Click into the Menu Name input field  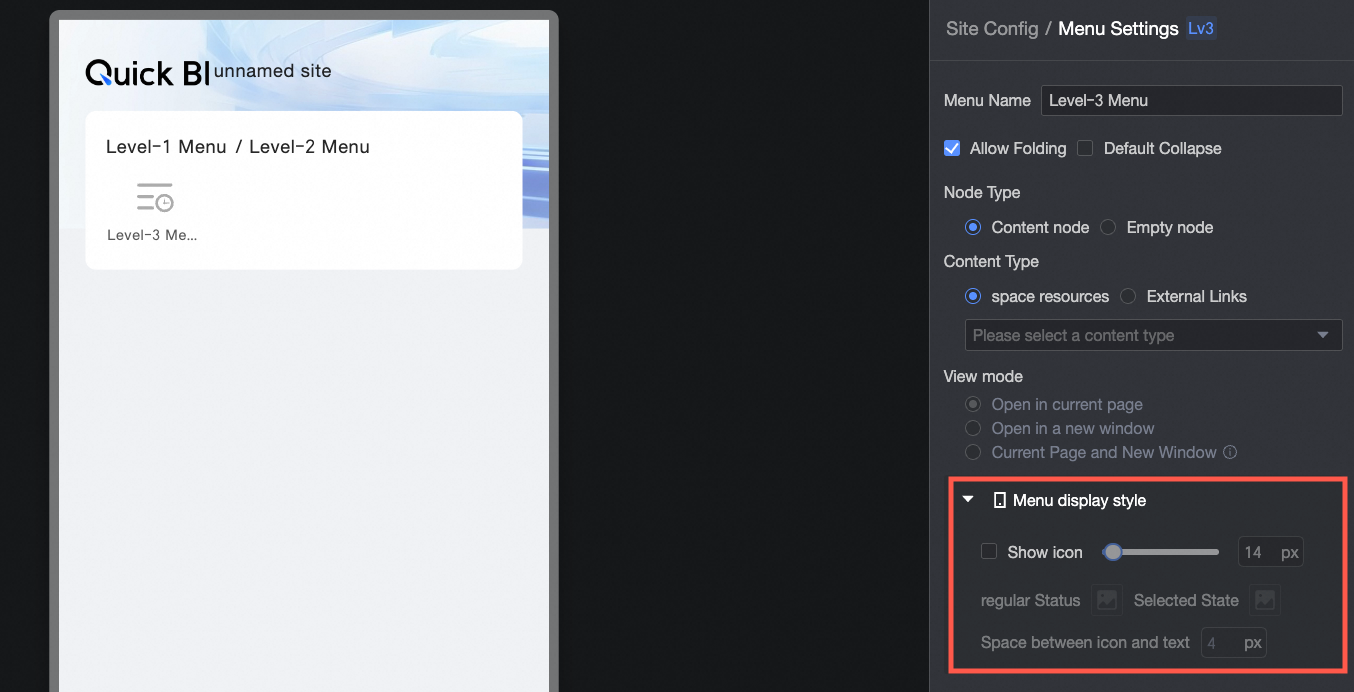[x=1191, y=100]
